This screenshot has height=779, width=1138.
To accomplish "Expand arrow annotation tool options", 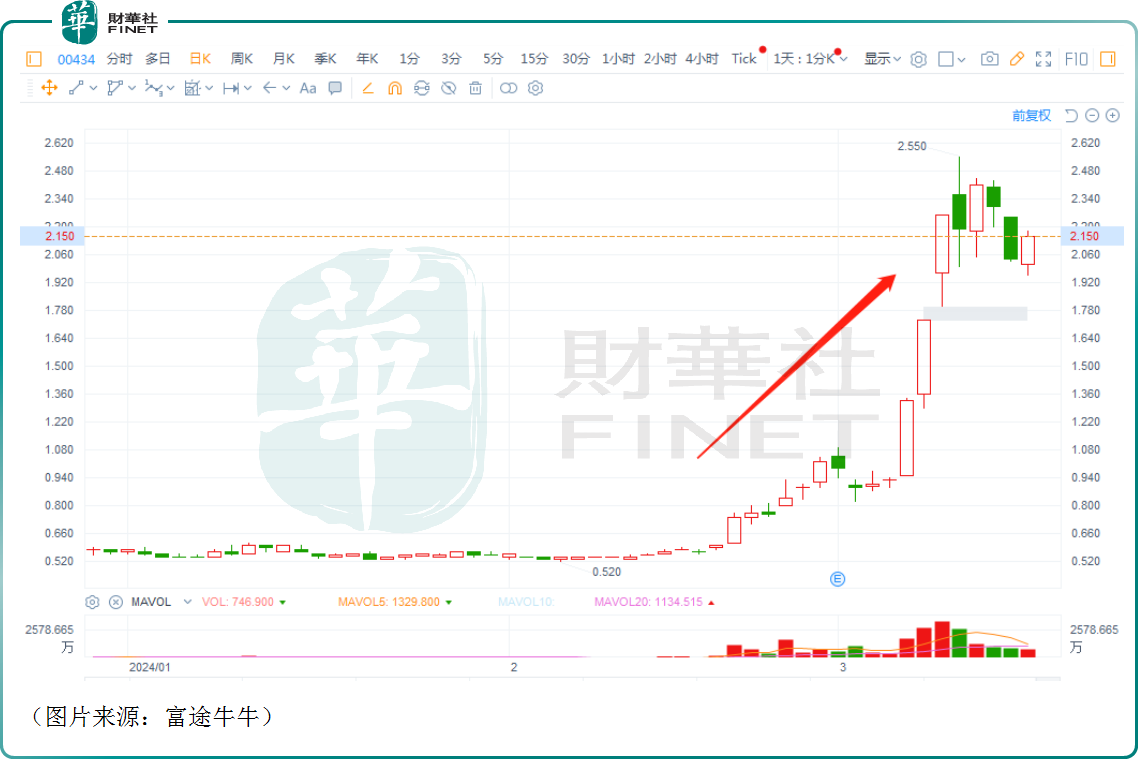I will (x=287, y=88).
